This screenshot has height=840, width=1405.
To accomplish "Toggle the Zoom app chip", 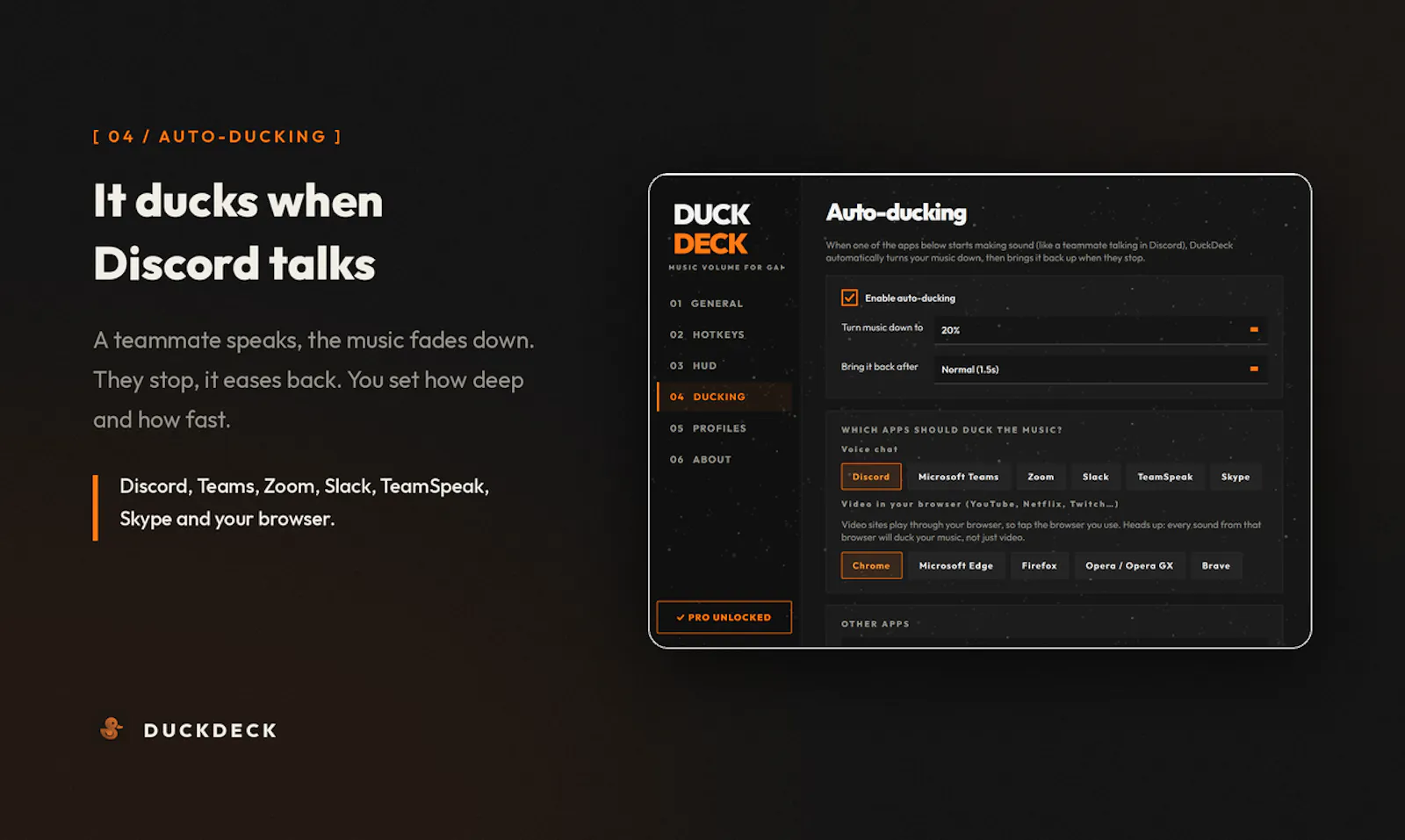I will pos(1041,477).
